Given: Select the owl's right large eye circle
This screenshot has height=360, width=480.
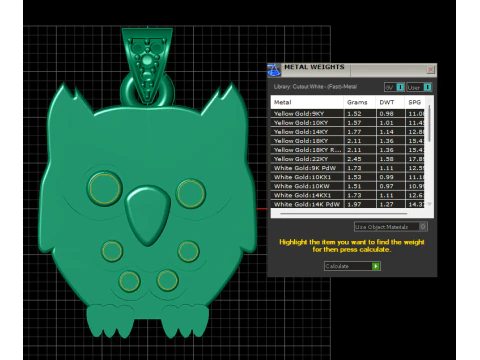Looking at the screenshot, I should click(x=191, y=193).
